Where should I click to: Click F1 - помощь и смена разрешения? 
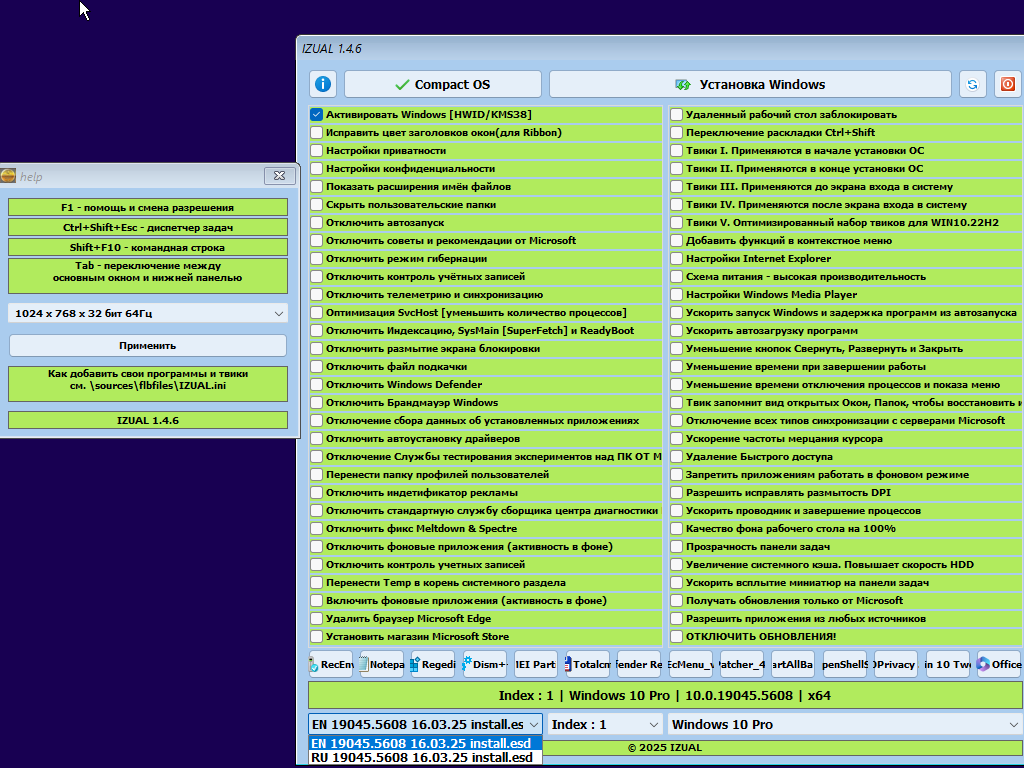[x=148, y=208]
